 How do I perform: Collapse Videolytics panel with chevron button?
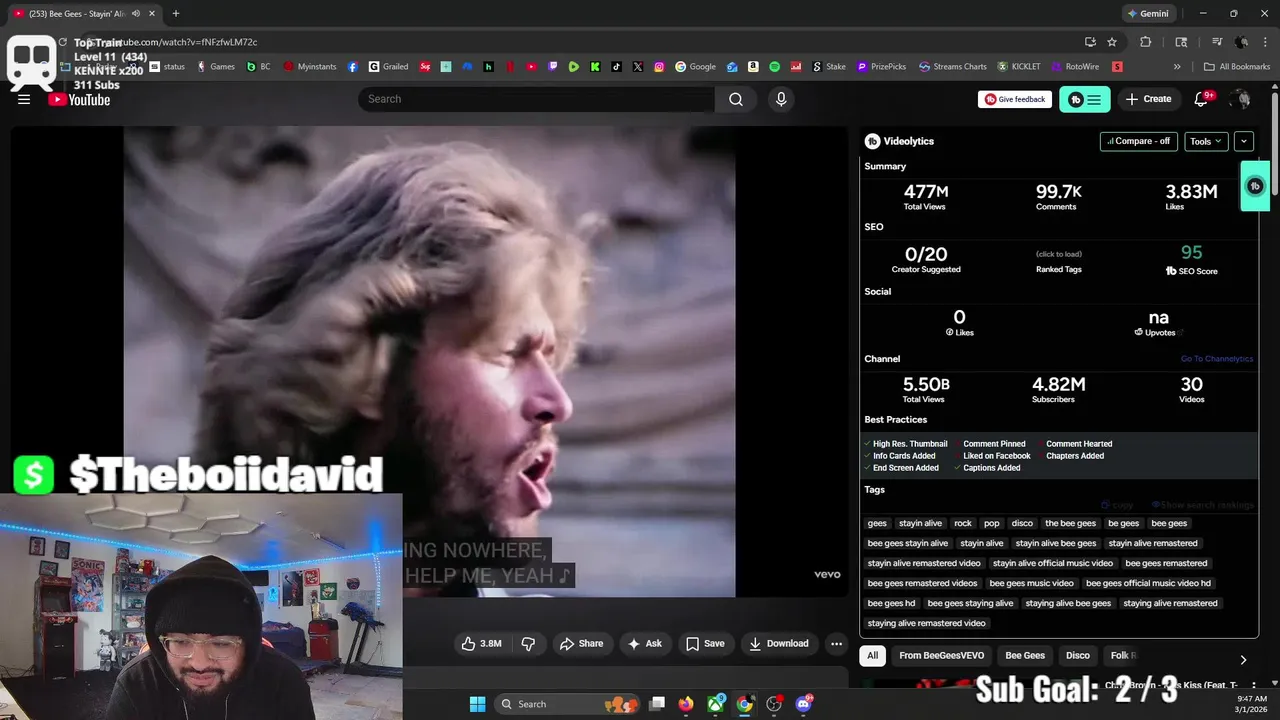[x=1244, y=141]
